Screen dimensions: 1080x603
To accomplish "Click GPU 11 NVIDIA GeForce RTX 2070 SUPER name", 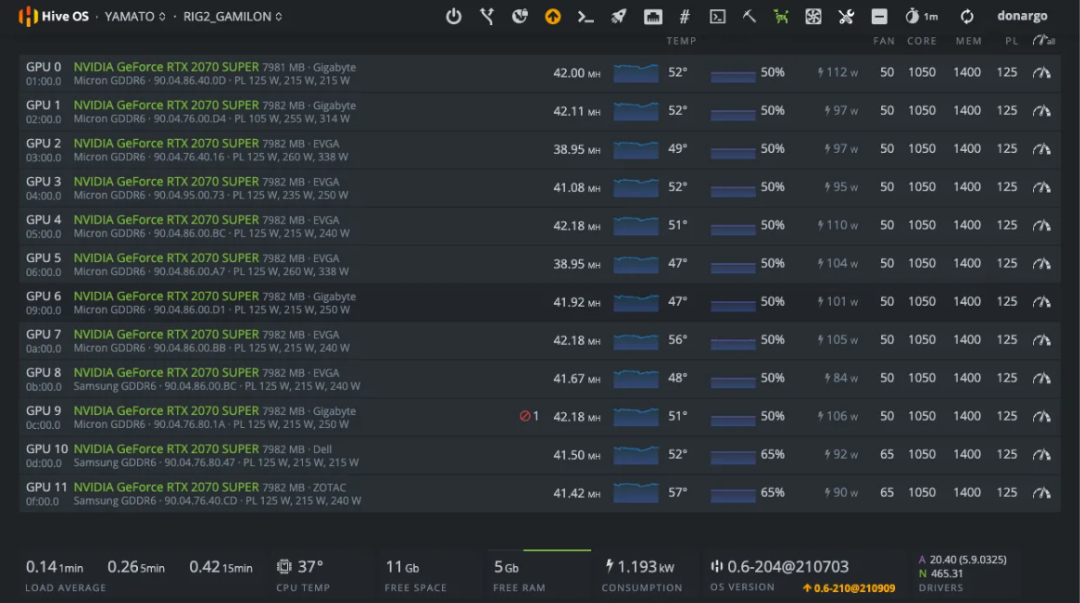I will coord(166,487).
